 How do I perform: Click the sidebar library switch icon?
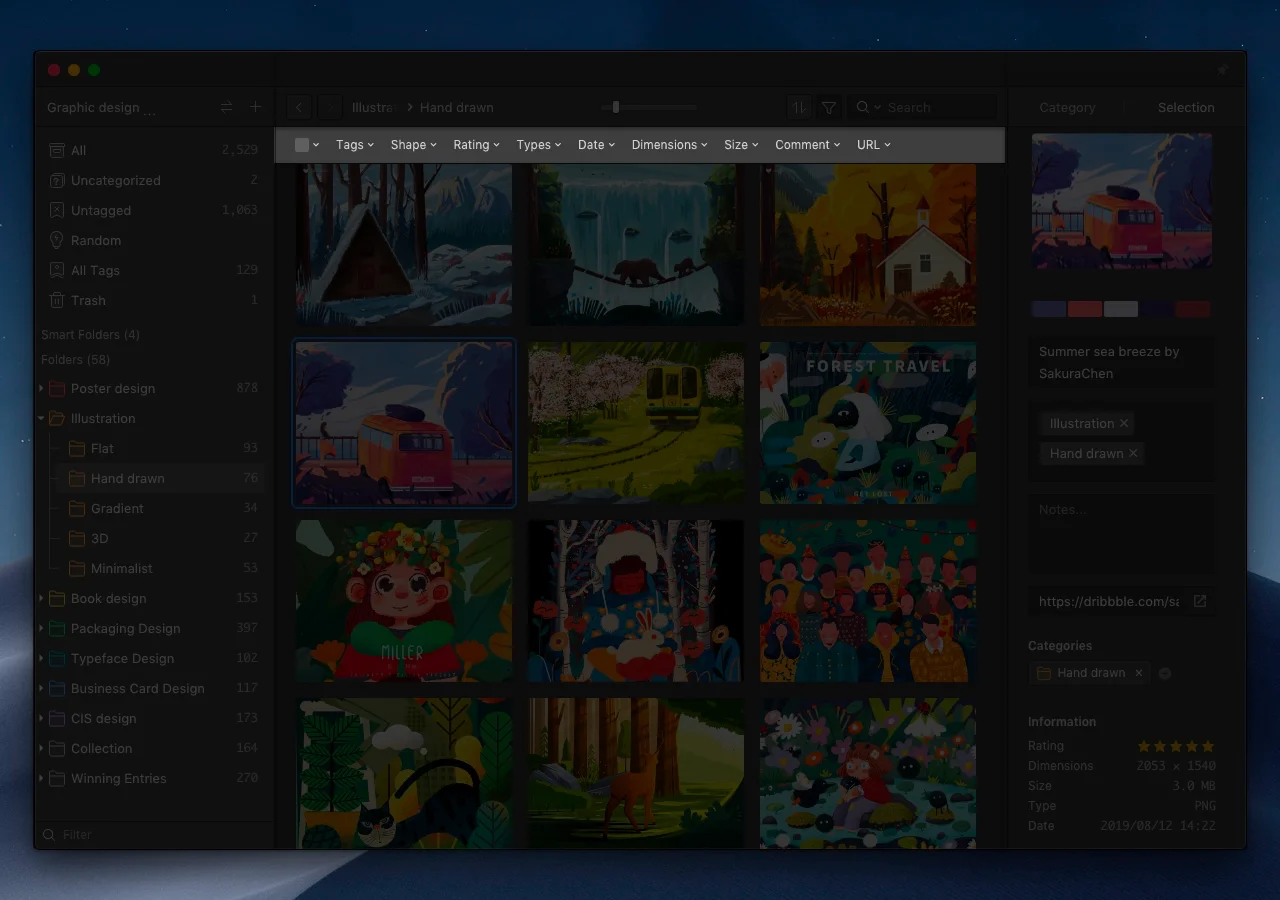click(x=226, y=107)
